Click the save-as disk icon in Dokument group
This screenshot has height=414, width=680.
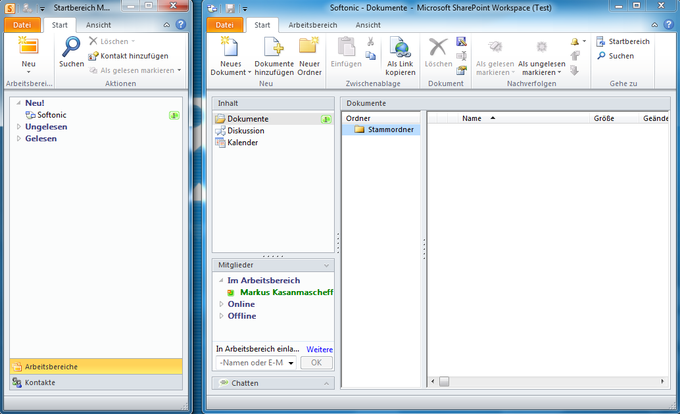[x=461, y=42]
